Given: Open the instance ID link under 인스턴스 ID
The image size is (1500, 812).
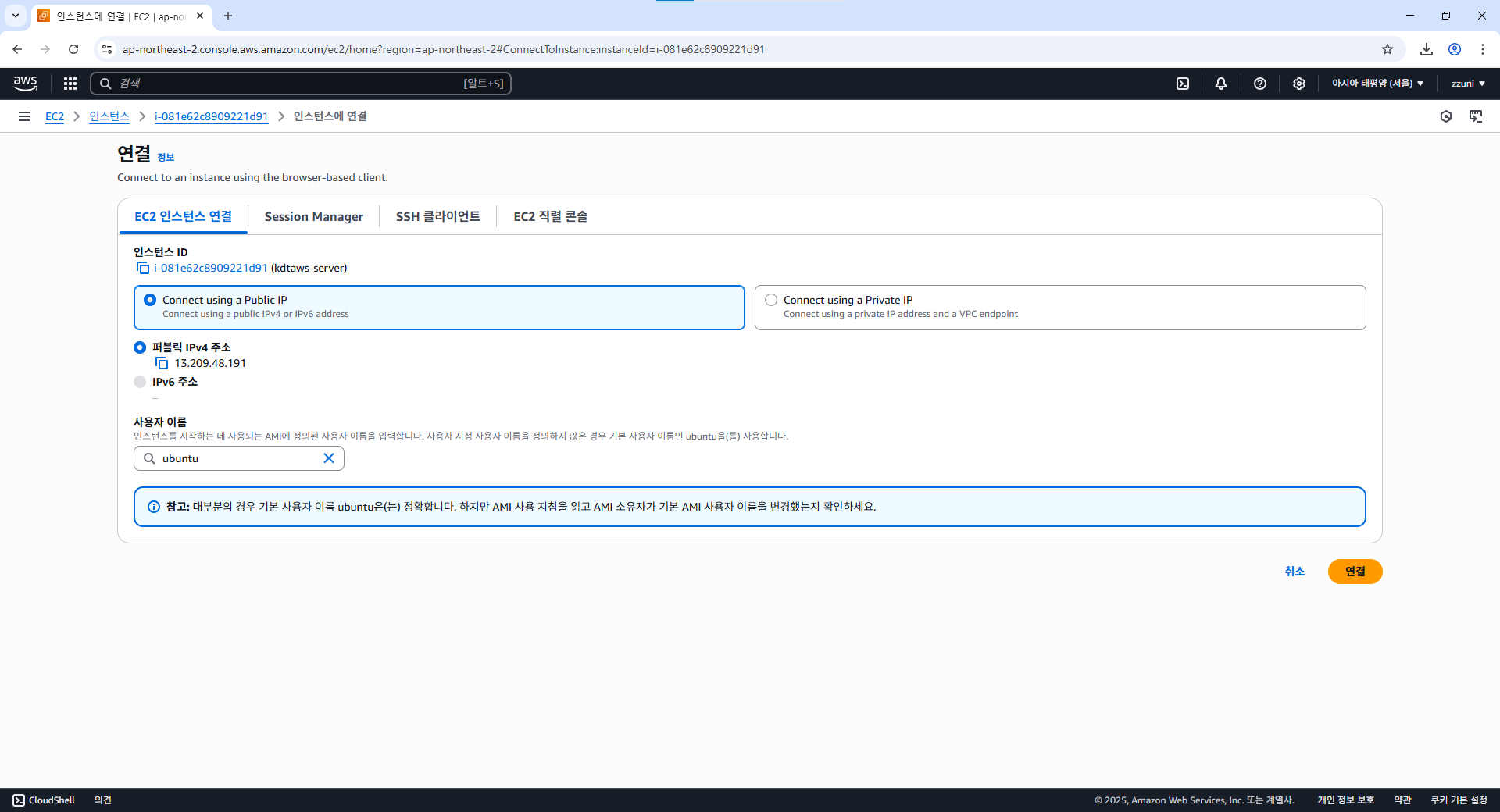Looking at the screenshot, I should (211, 268).
